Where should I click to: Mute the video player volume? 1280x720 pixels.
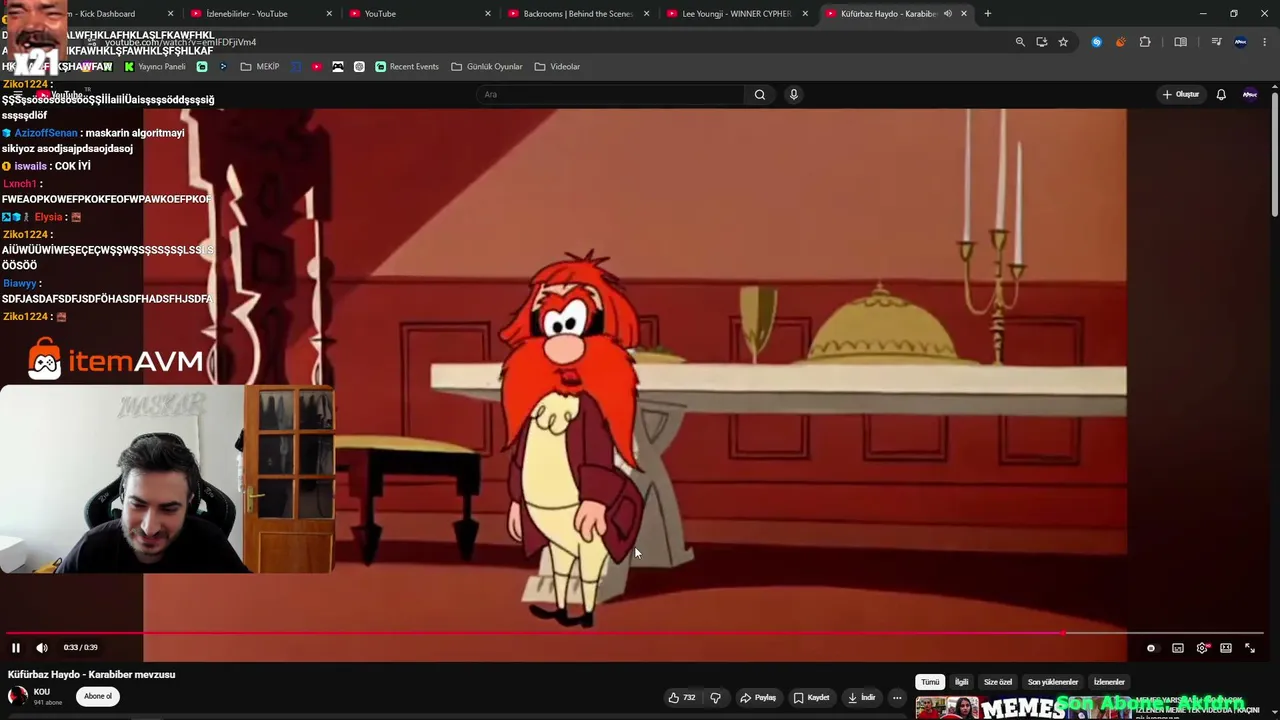[x=42, y=648]
